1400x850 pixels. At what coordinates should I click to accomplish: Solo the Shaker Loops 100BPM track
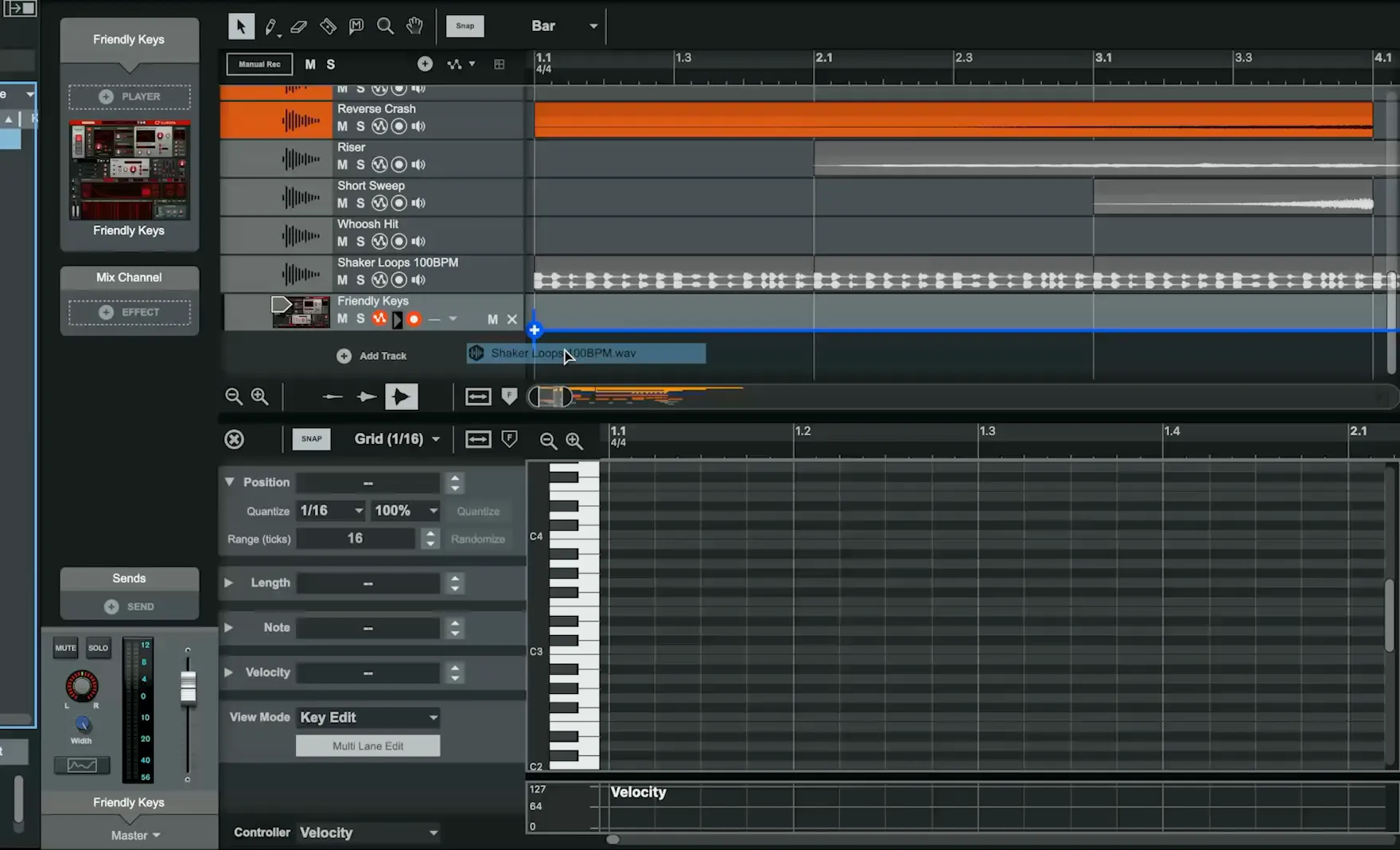tap(360, 280)
